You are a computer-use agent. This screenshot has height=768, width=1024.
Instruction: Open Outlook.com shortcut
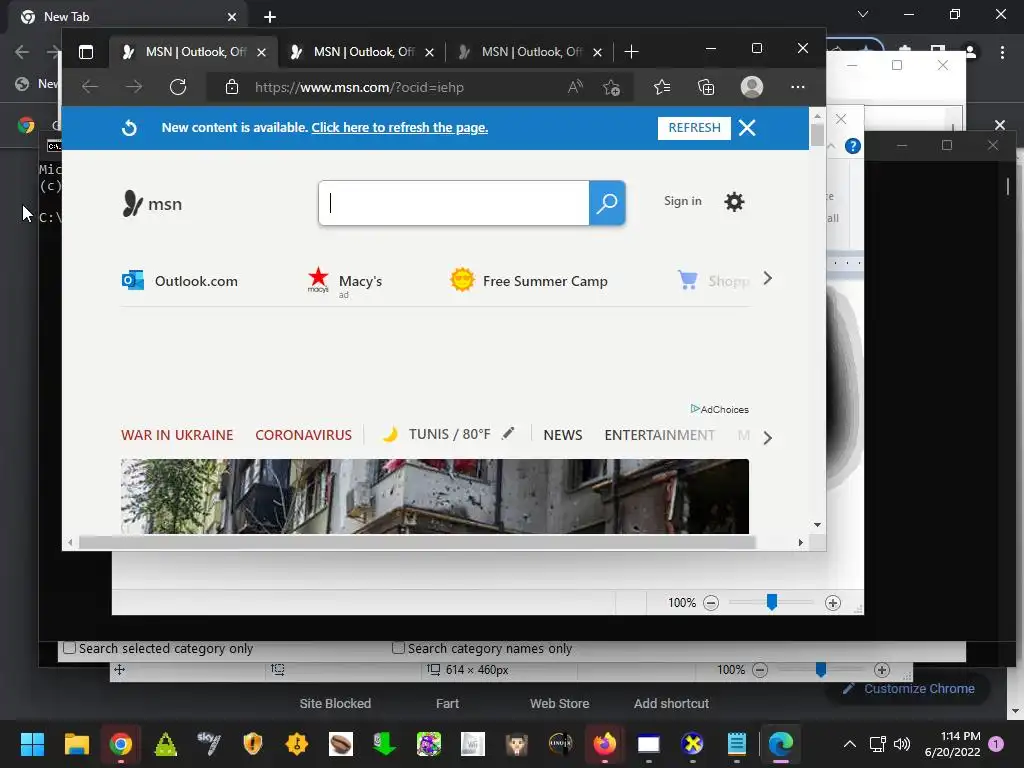180,281
